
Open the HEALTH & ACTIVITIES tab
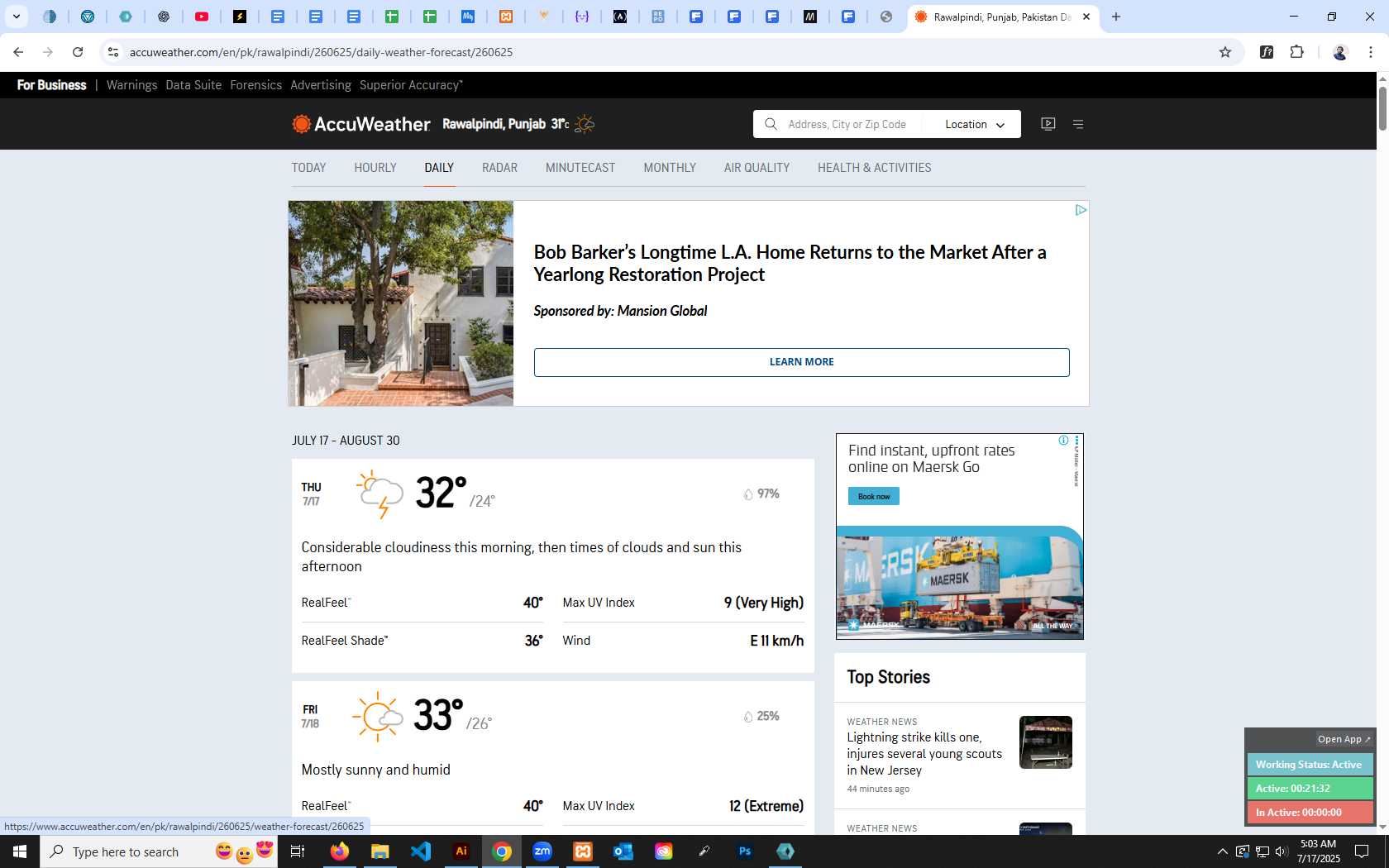[874, 168]
